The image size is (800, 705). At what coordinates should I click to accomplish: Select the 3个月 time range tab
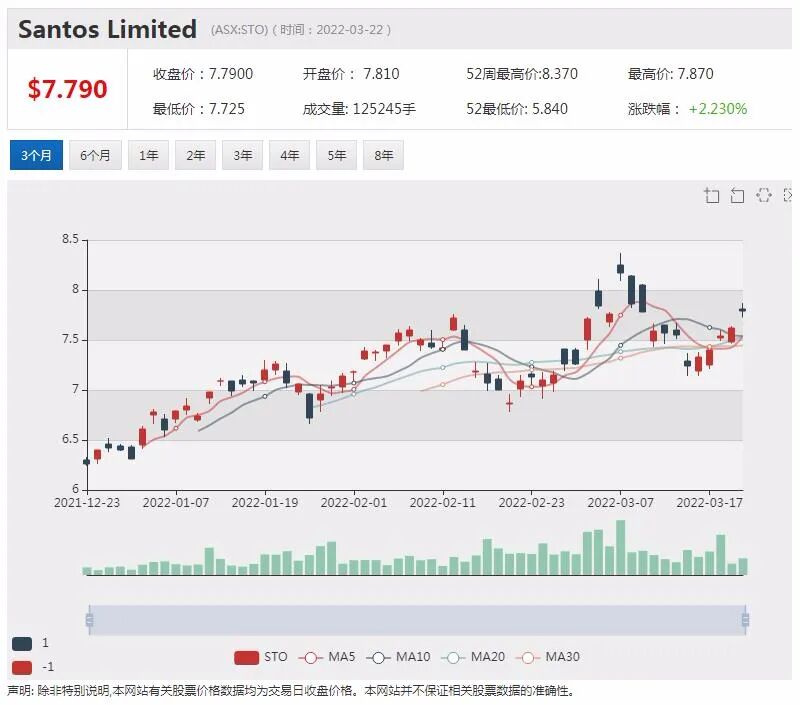pos(36,155)
